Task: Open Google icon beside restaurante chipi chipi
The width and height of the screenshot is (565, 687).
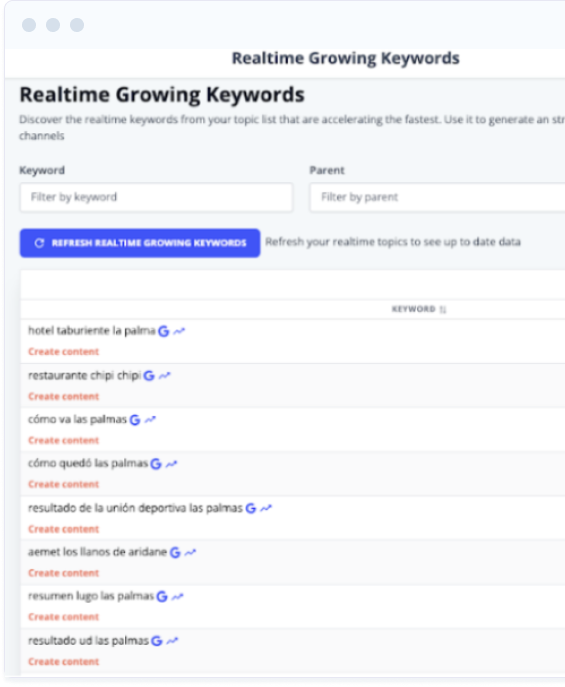Action: [x=149, y=376]
